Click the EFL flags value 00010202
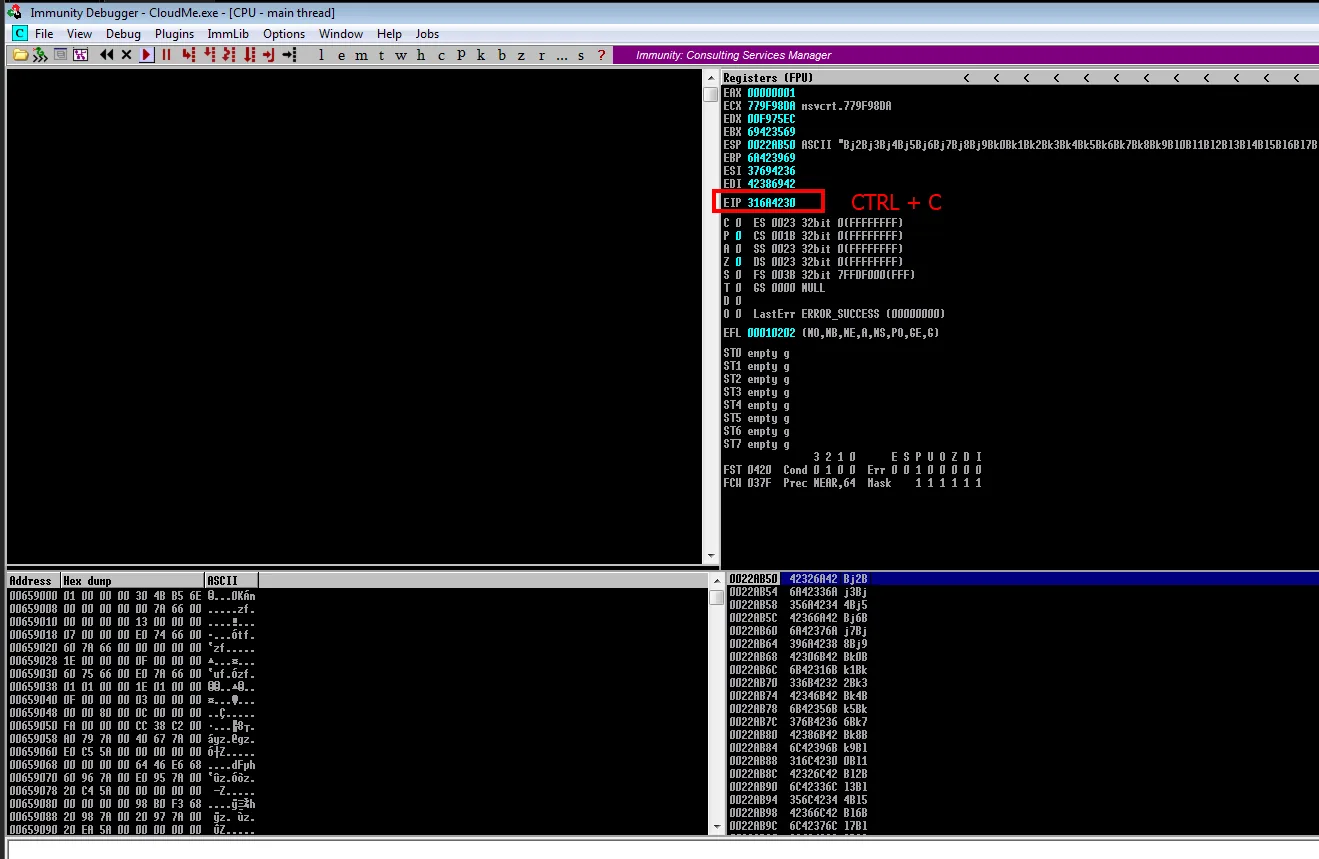The width and height of the screenshot is (1319, 859). click(771, 333)
